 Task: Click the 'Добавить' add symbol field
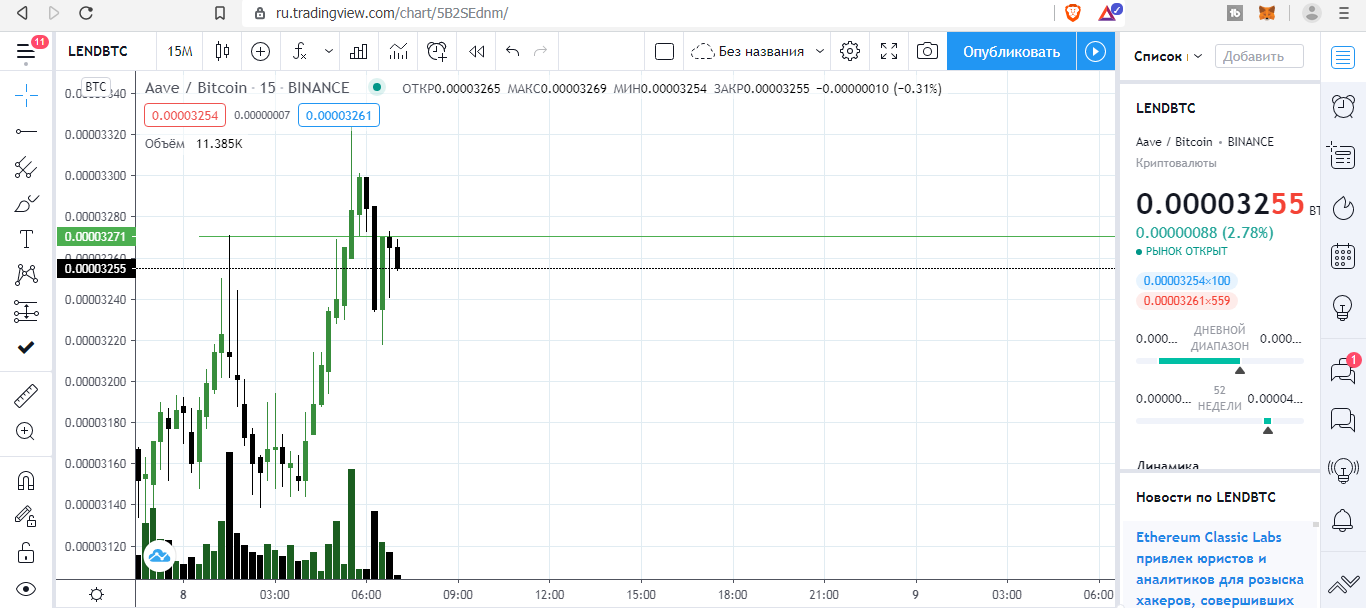pyautogui.click(x=1259, y=56)
